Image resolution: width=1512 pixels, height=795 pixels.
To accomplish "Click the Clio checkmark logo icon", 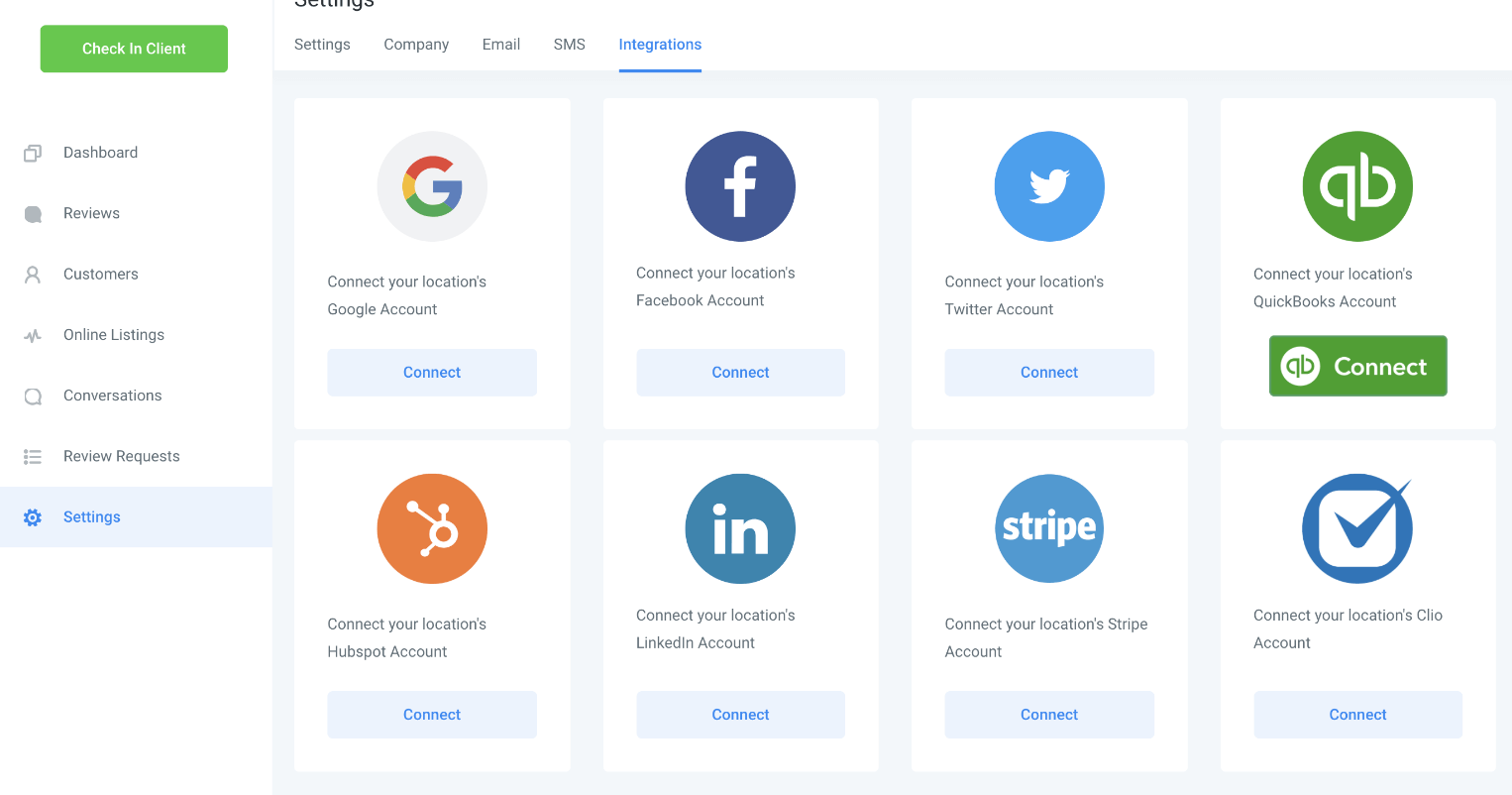I will click(x=1357, y=528).
